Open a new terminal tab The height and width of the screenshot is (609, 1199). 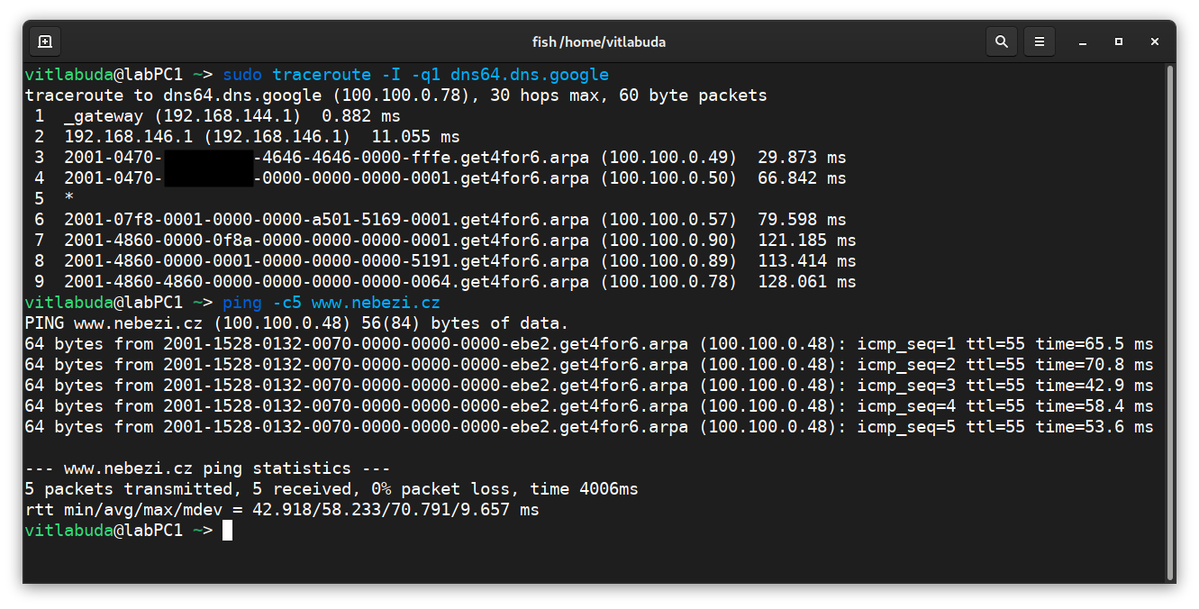pos(45,42)
